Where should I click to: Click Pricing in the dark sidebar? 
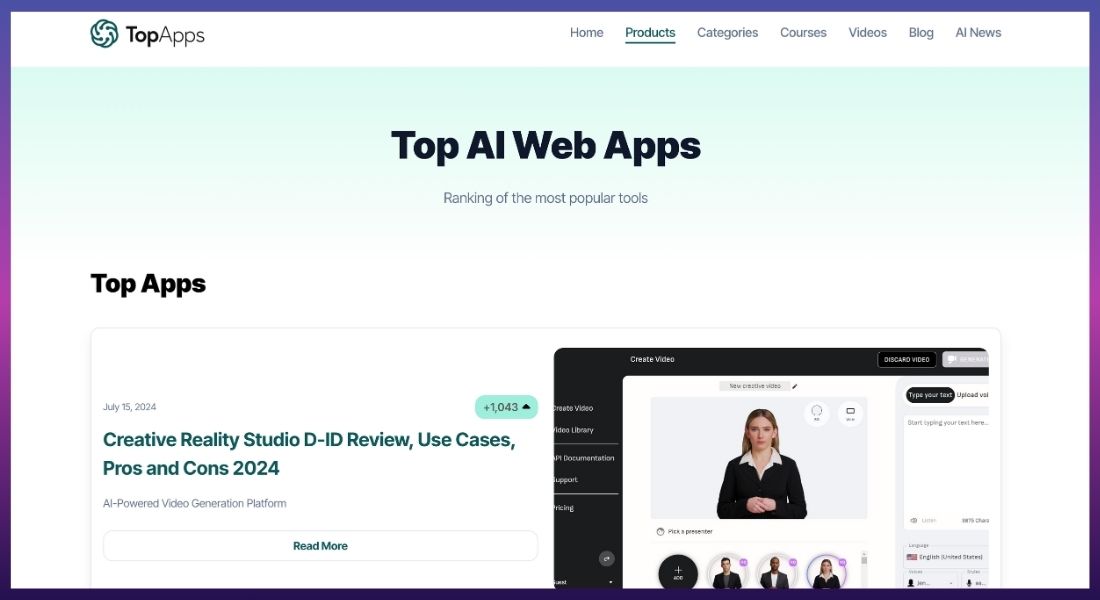click(564, 508)
